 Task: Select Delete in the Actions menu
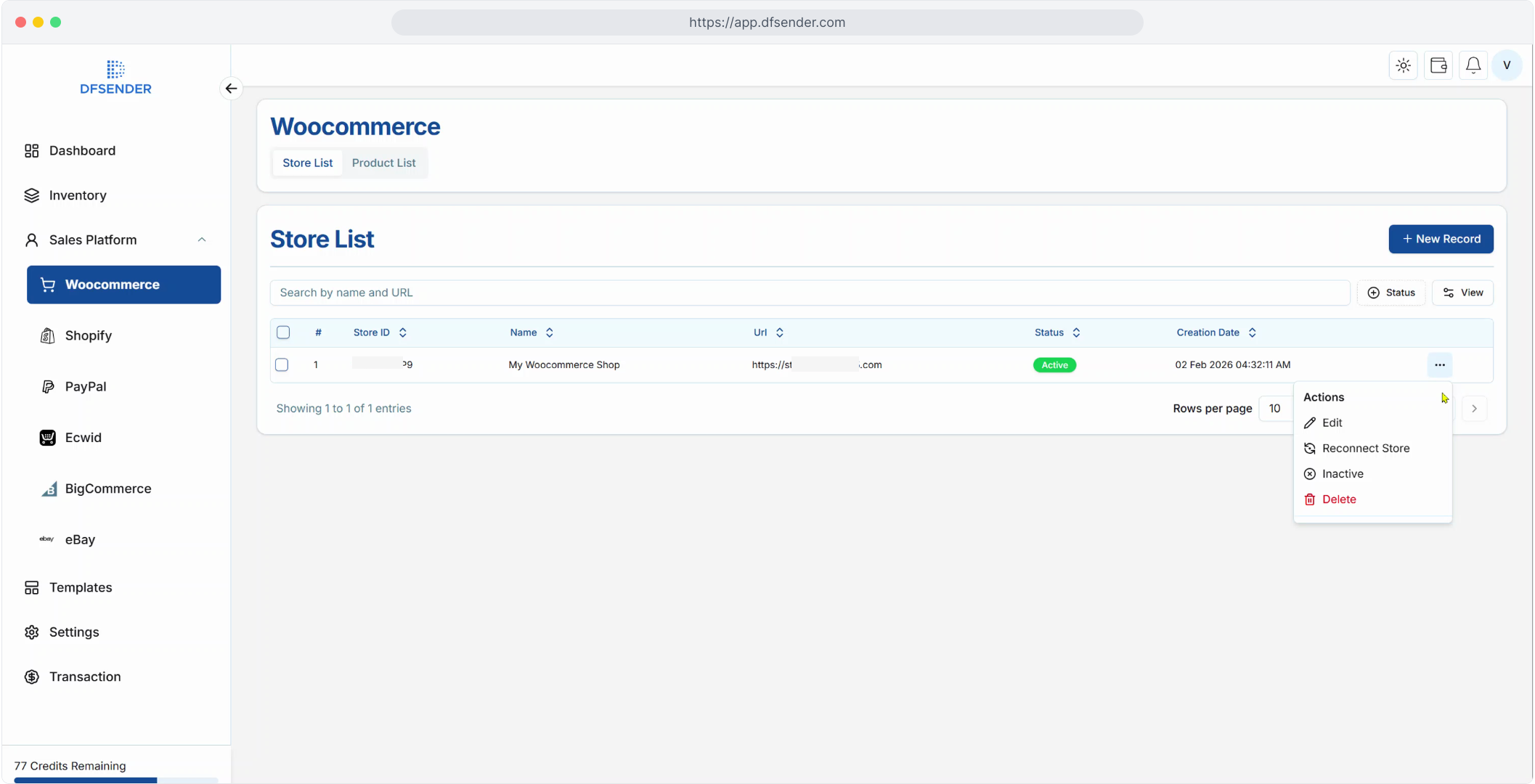[x=1338, y=499]
